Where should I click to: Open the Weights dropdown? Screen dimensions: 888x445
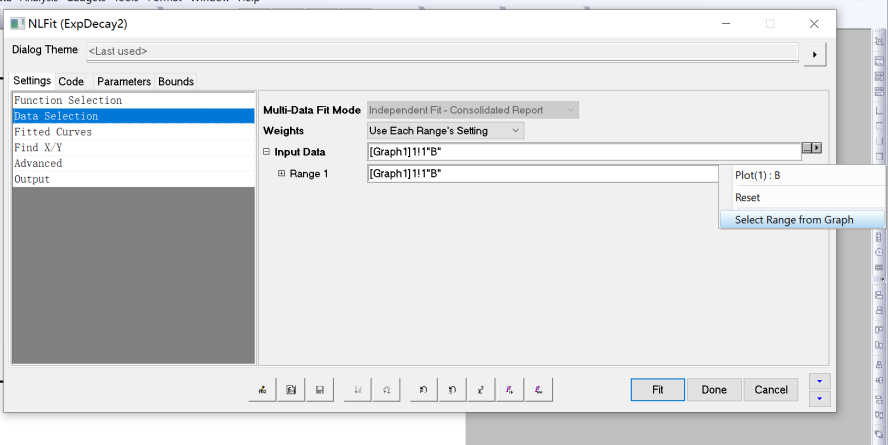tap(445, 130)
